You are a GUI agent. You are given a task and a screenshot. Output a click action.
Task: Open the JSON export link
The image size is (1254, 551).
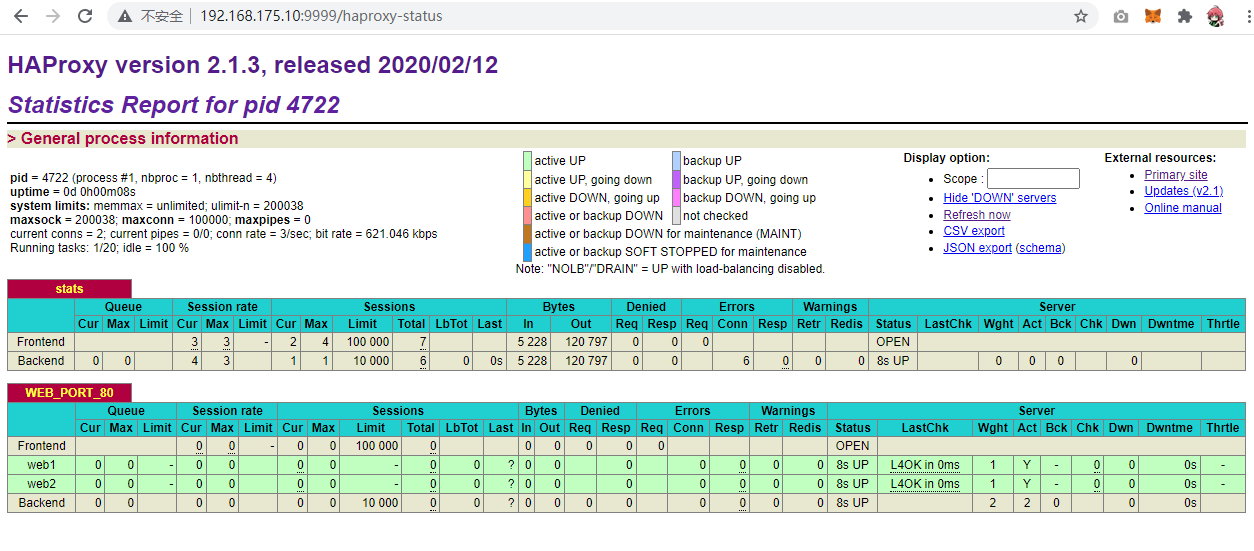click(x=977, y=248)
